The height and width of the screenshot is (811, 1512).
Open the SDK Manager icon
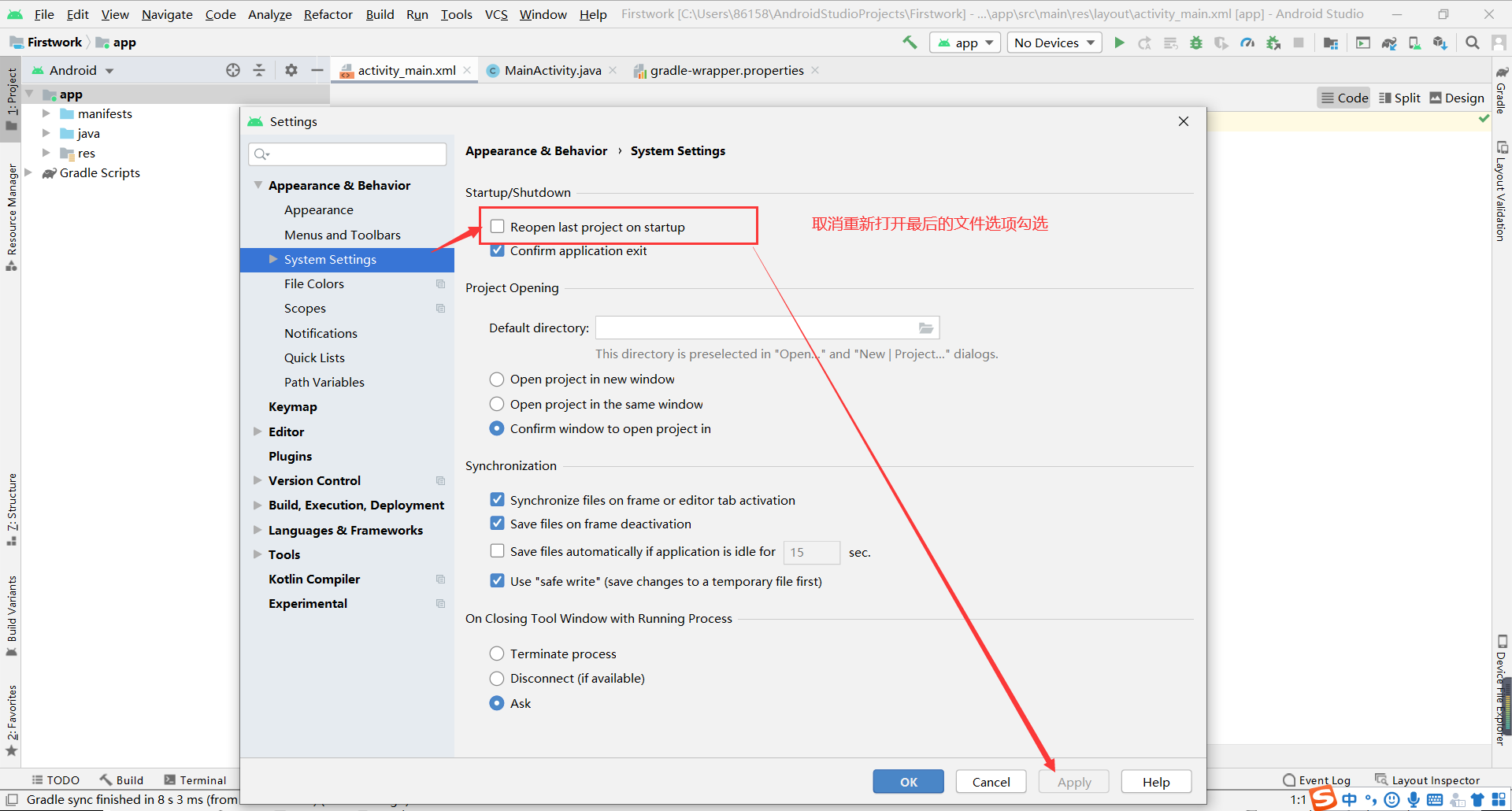(x=1440, y=43)
